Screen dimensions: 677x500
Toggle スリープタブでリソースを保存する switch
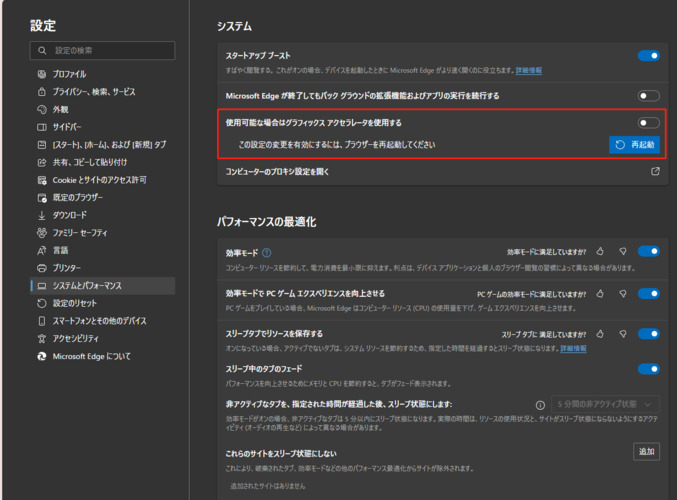(649, 334)
